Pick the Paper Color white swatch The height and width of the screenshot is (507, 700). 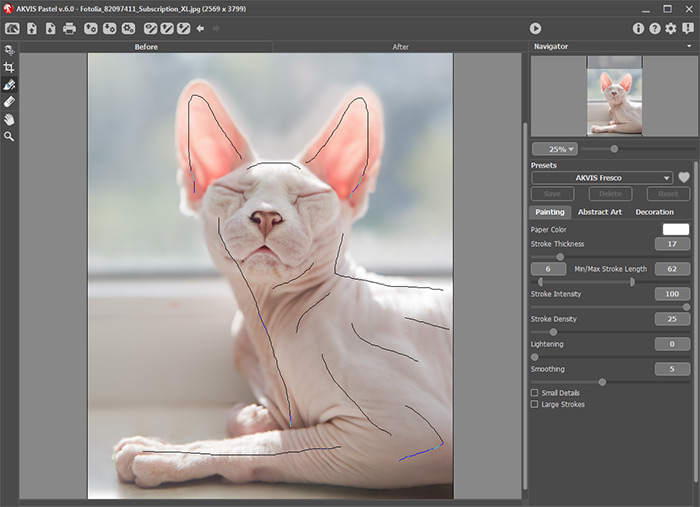click(x=675, y=229)
